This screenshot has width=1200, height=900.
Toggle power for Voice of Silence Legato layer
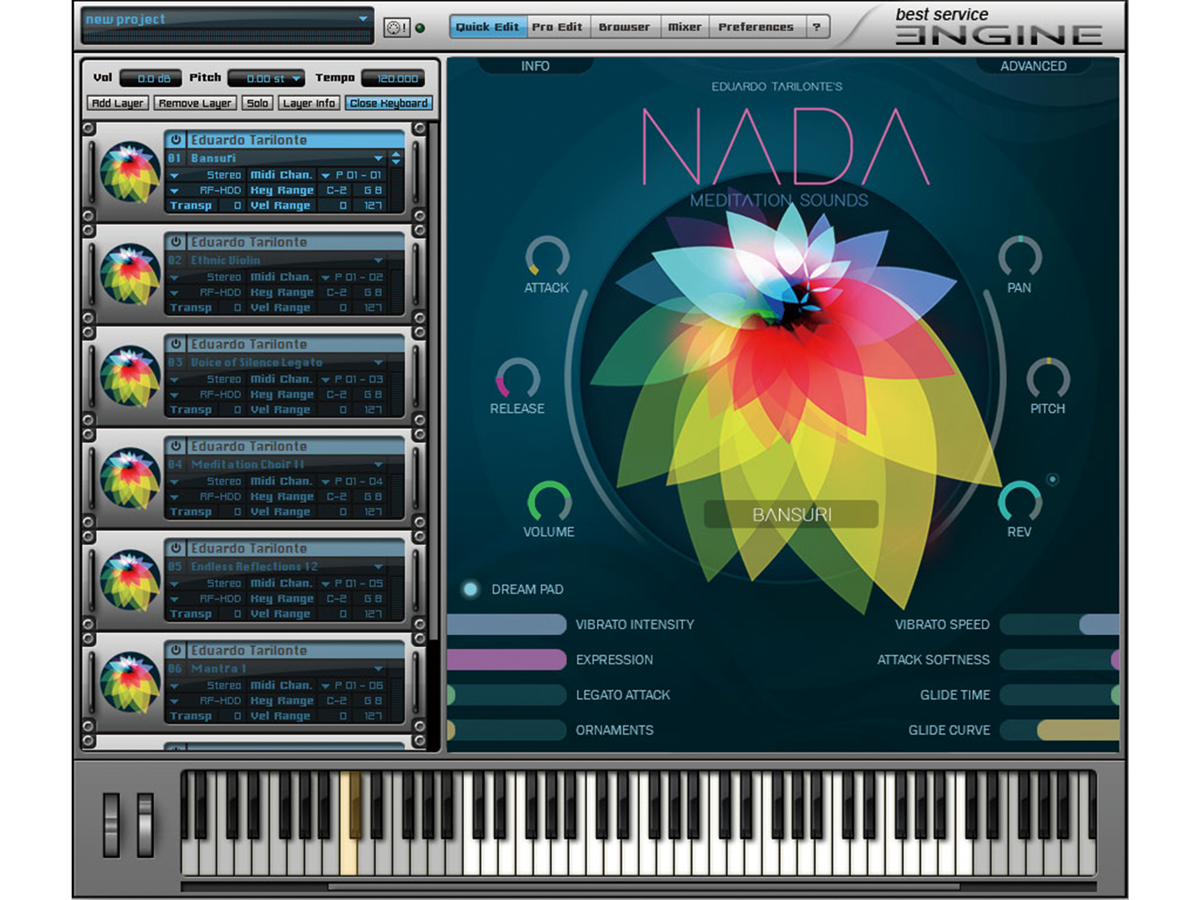coord(175,344)
